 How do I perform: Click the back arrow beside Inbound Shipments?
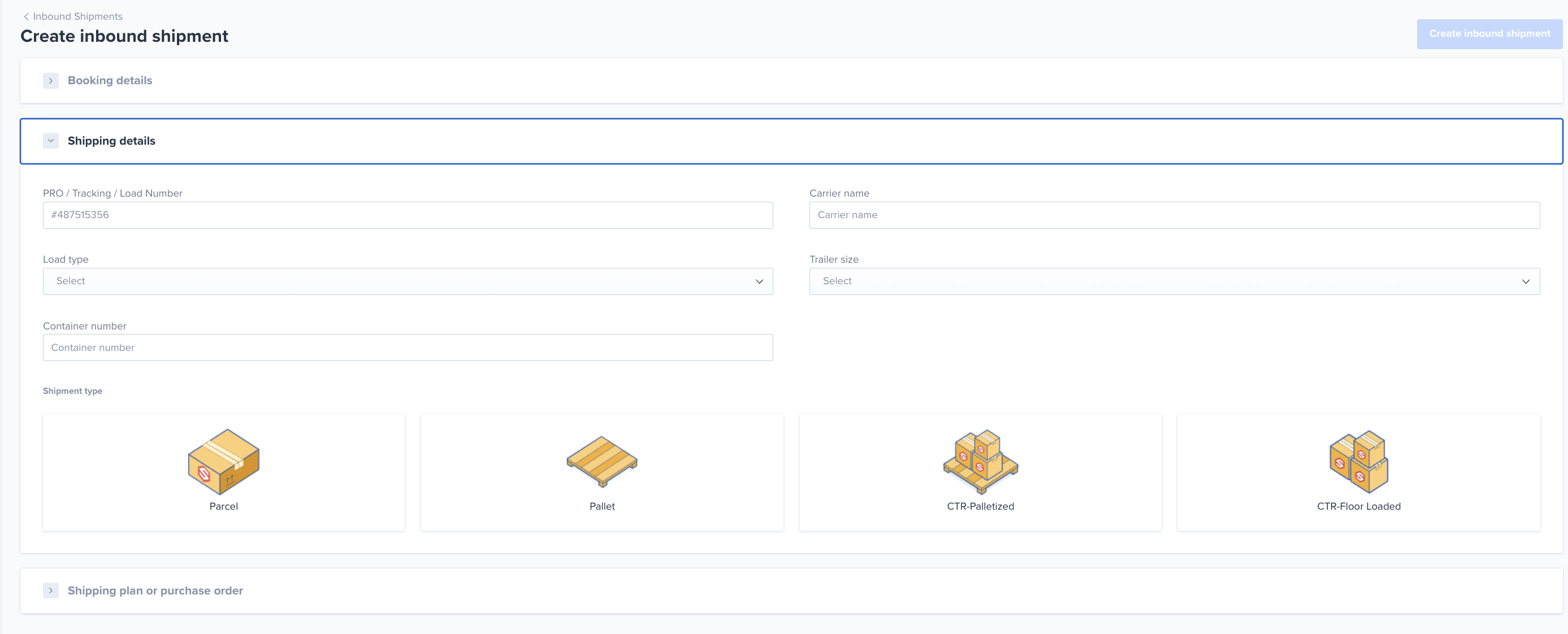tap(26, 16)
